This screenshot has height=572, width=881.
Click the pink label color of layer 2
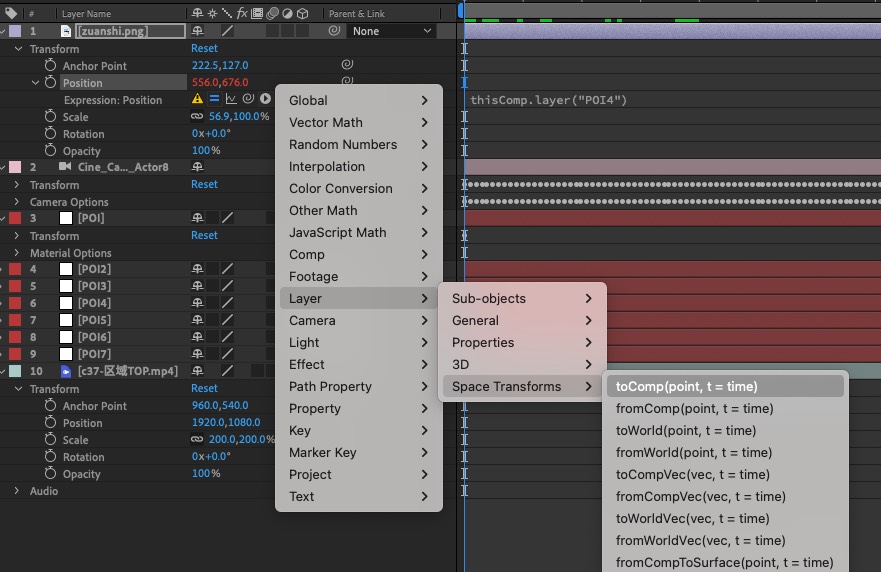(x=15, y=167)
